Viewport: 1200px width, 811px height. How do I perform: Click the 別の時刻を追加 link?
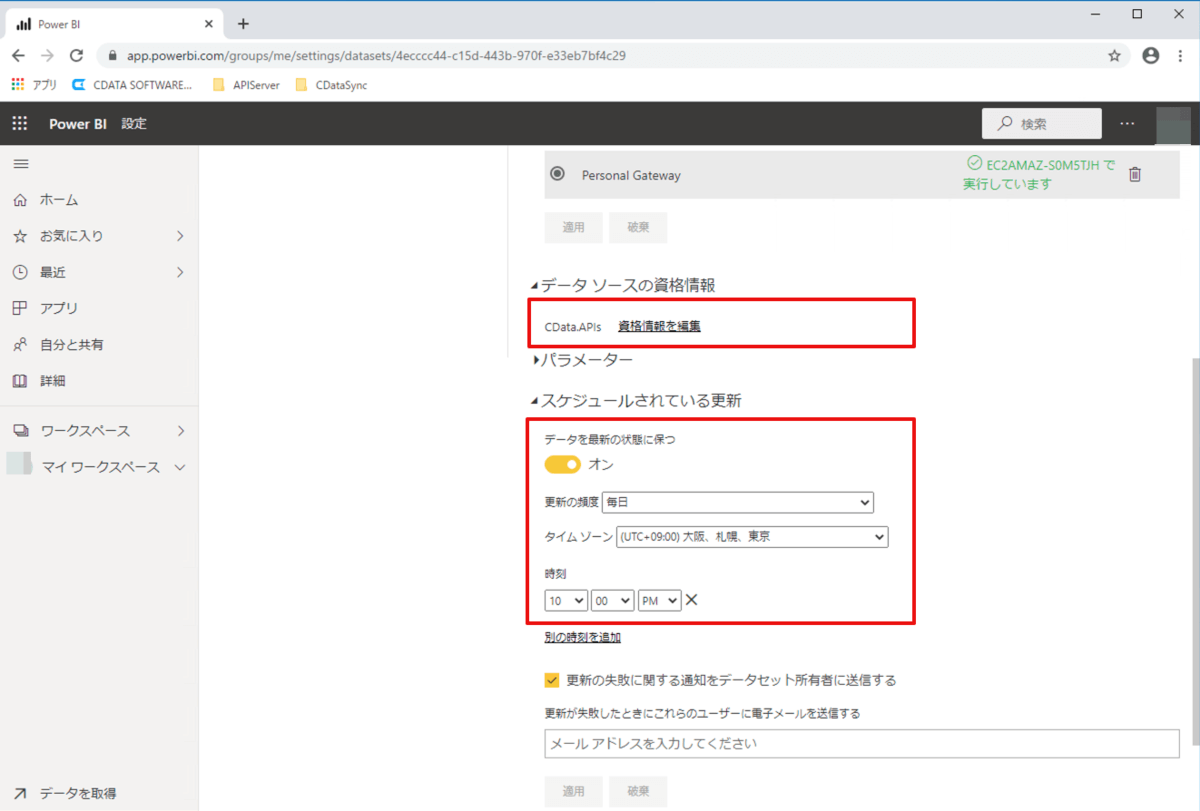click(x=583, y=637)
